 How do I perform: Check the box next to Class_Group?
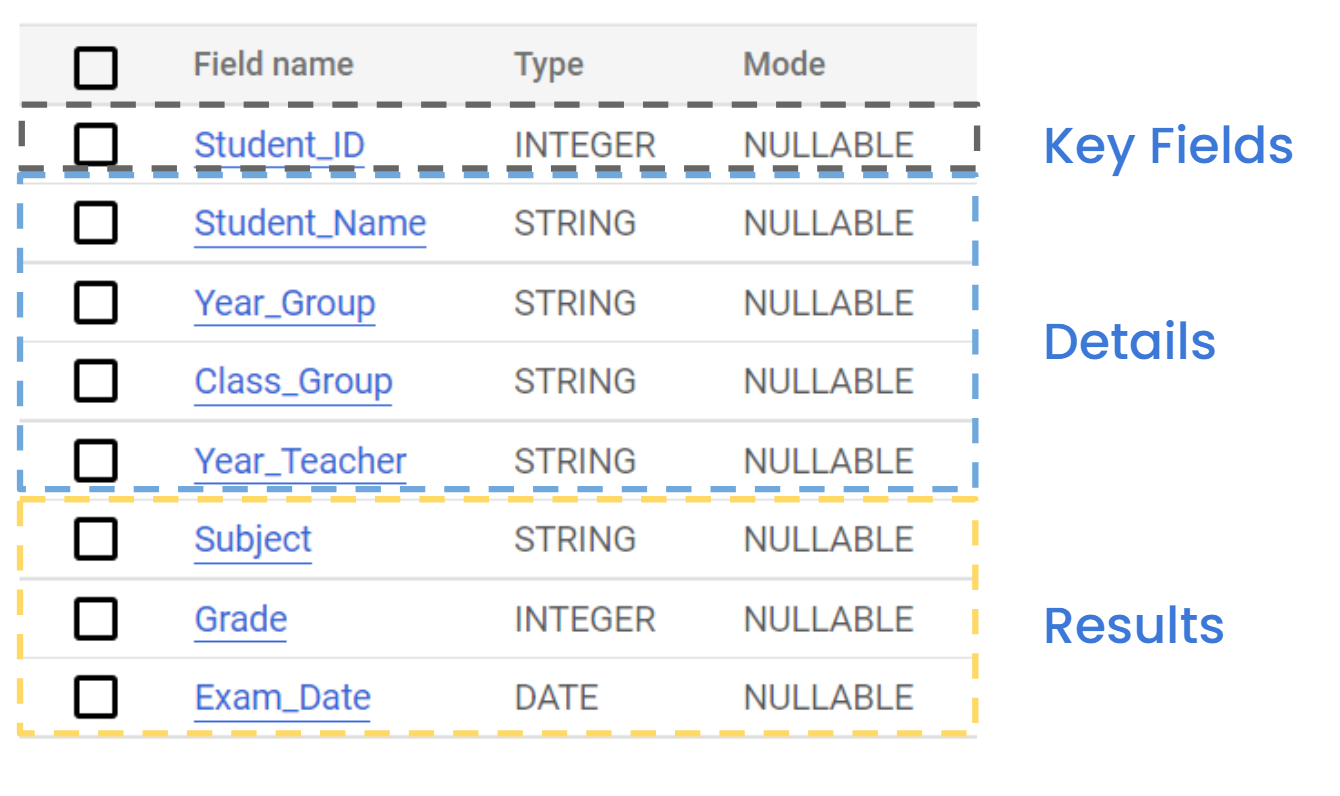pos(96,381)
